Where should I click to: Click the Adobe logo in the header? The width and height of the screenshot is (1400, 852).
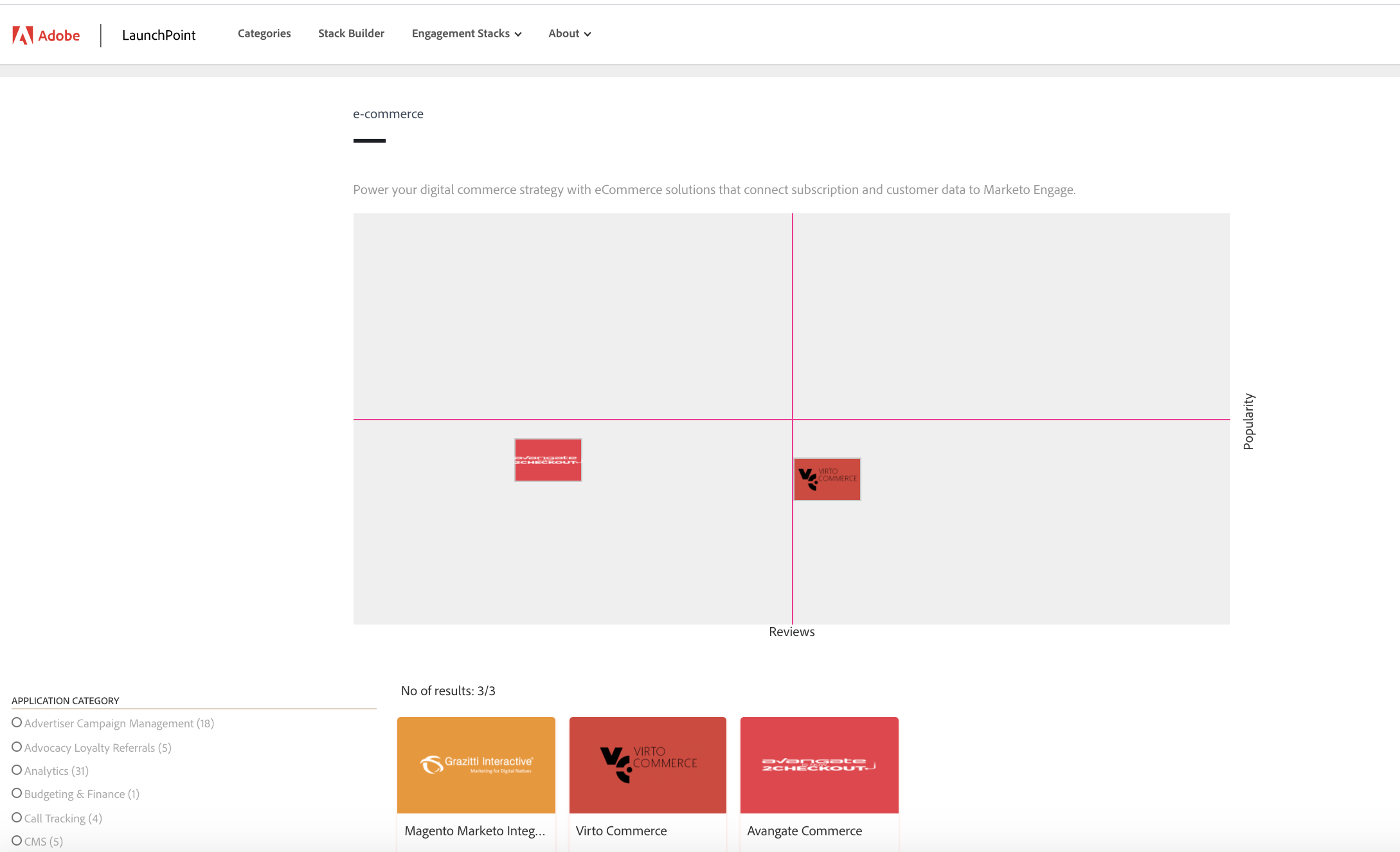point(46,35)
